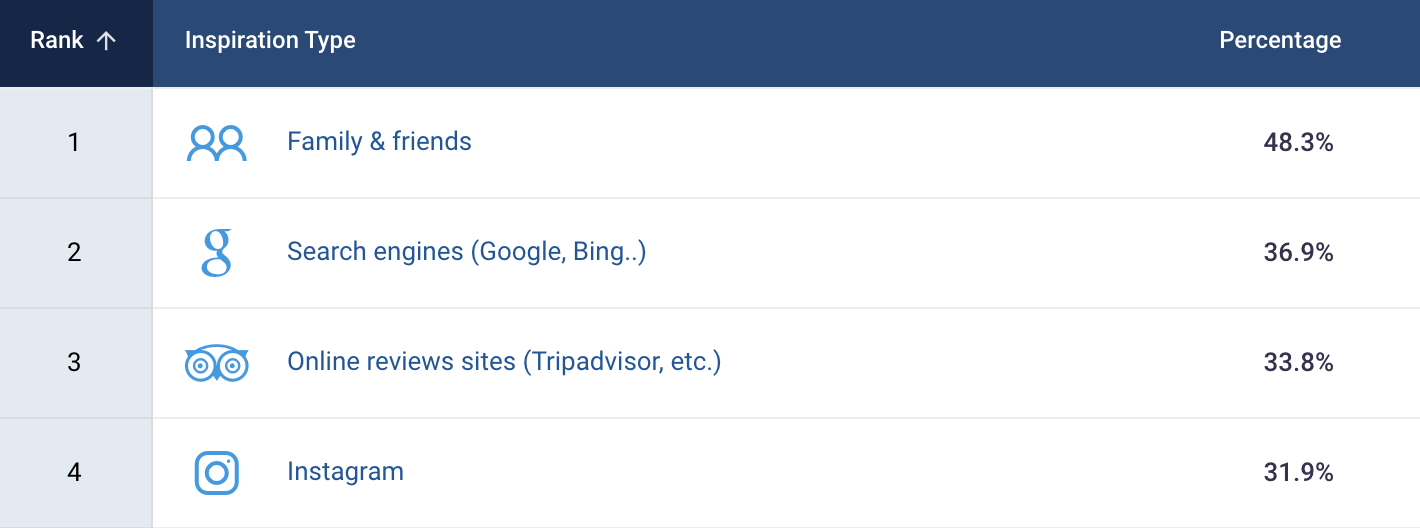
Task: Select Online reviews sites (Tripadvisor, etc.) text
Action: click(504, 362)
